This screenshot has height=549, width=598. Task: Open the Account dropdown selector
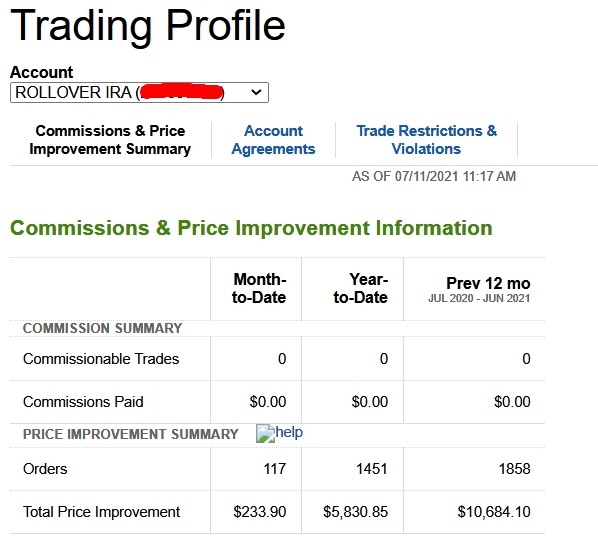click(x=139, y=93)
